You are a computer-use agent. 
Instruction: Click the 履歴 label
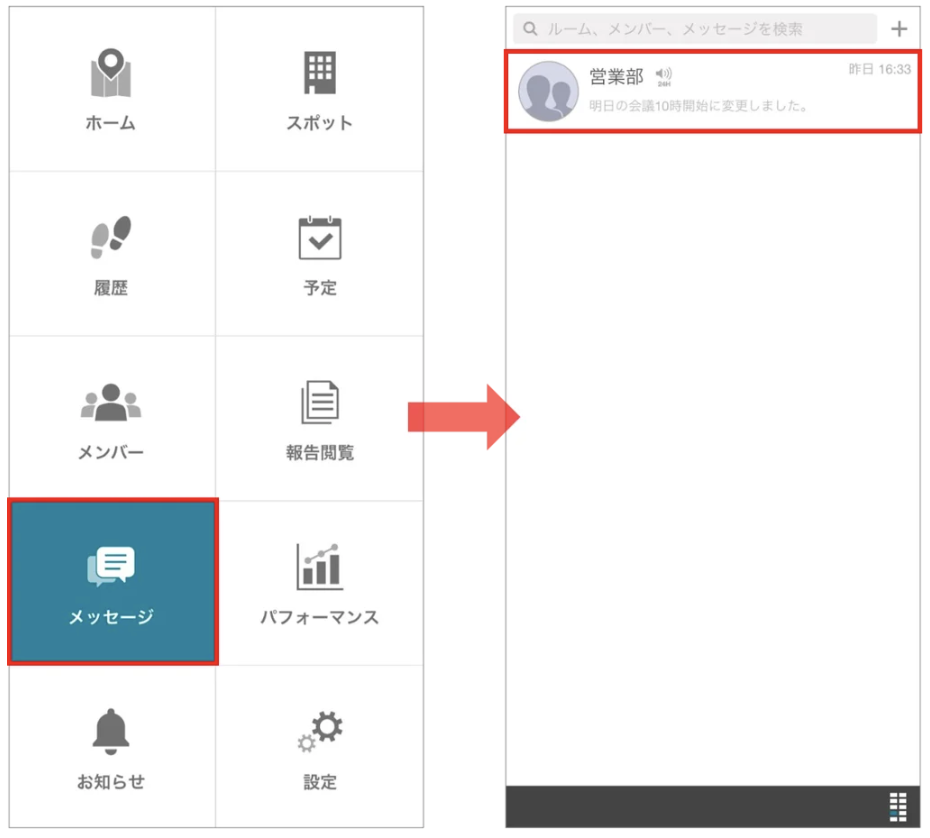pos(111,288)
